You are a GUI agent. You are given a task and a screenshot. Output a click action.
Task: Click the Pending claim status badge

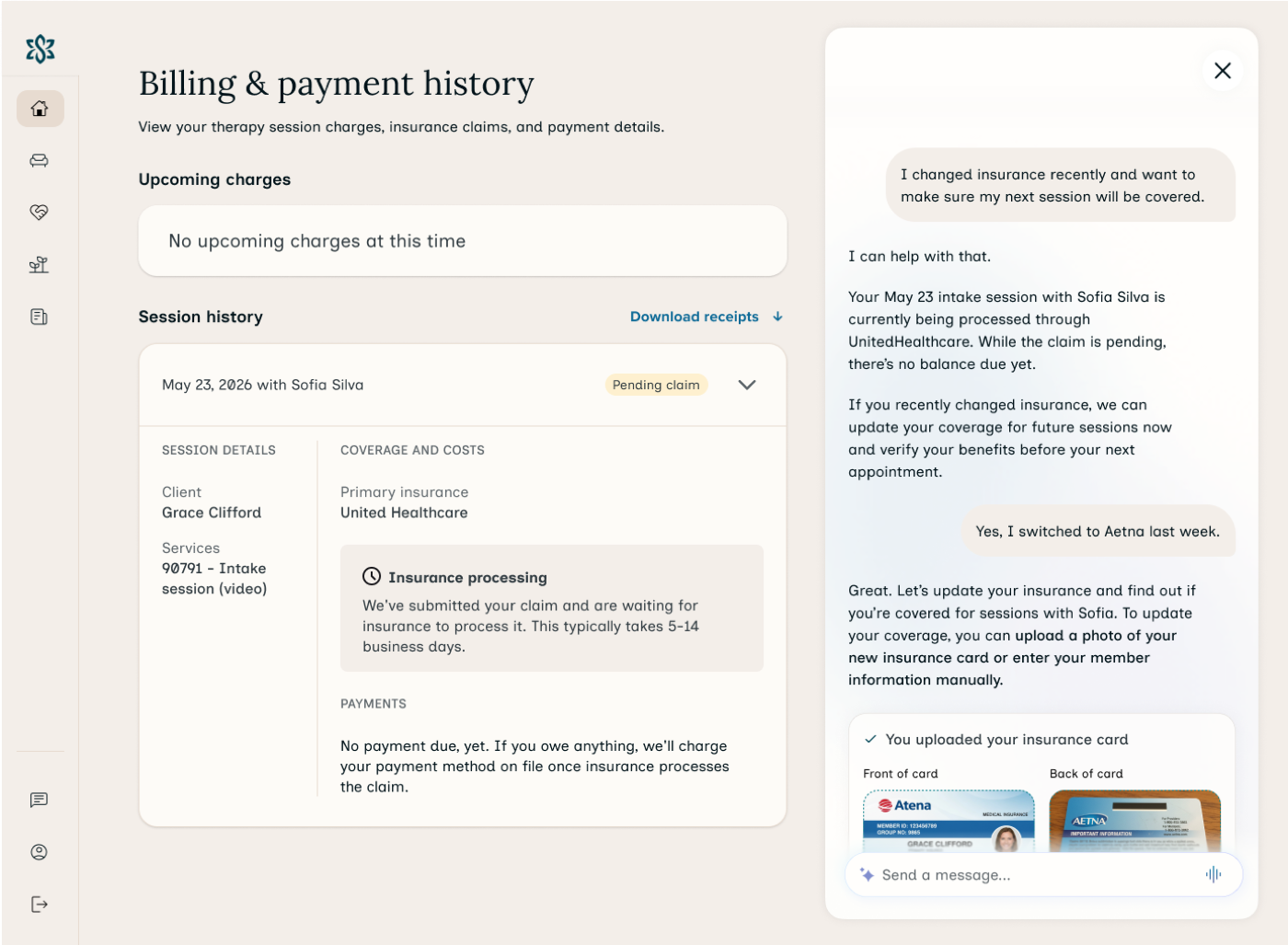point(656,385)
